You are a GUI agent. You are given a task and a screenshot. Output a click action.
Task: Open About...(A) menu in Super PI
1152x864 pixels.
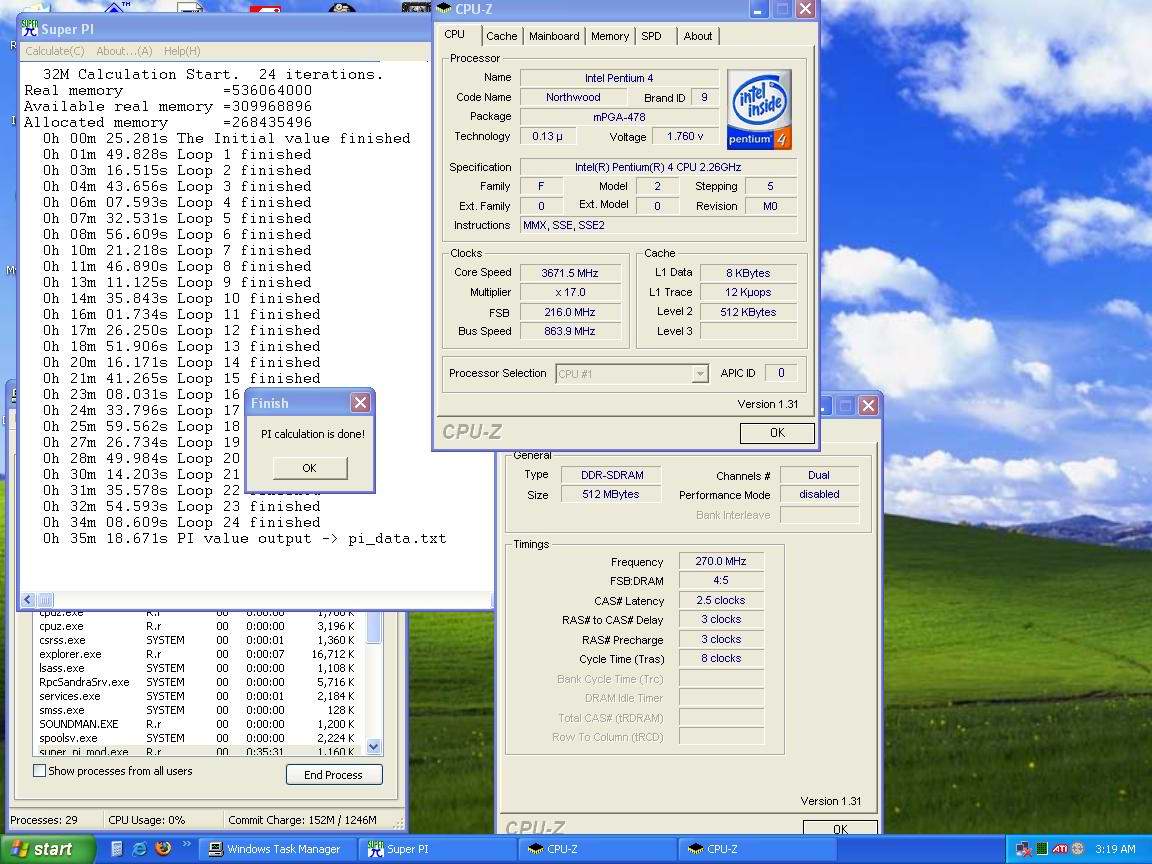tap(124, 51)
